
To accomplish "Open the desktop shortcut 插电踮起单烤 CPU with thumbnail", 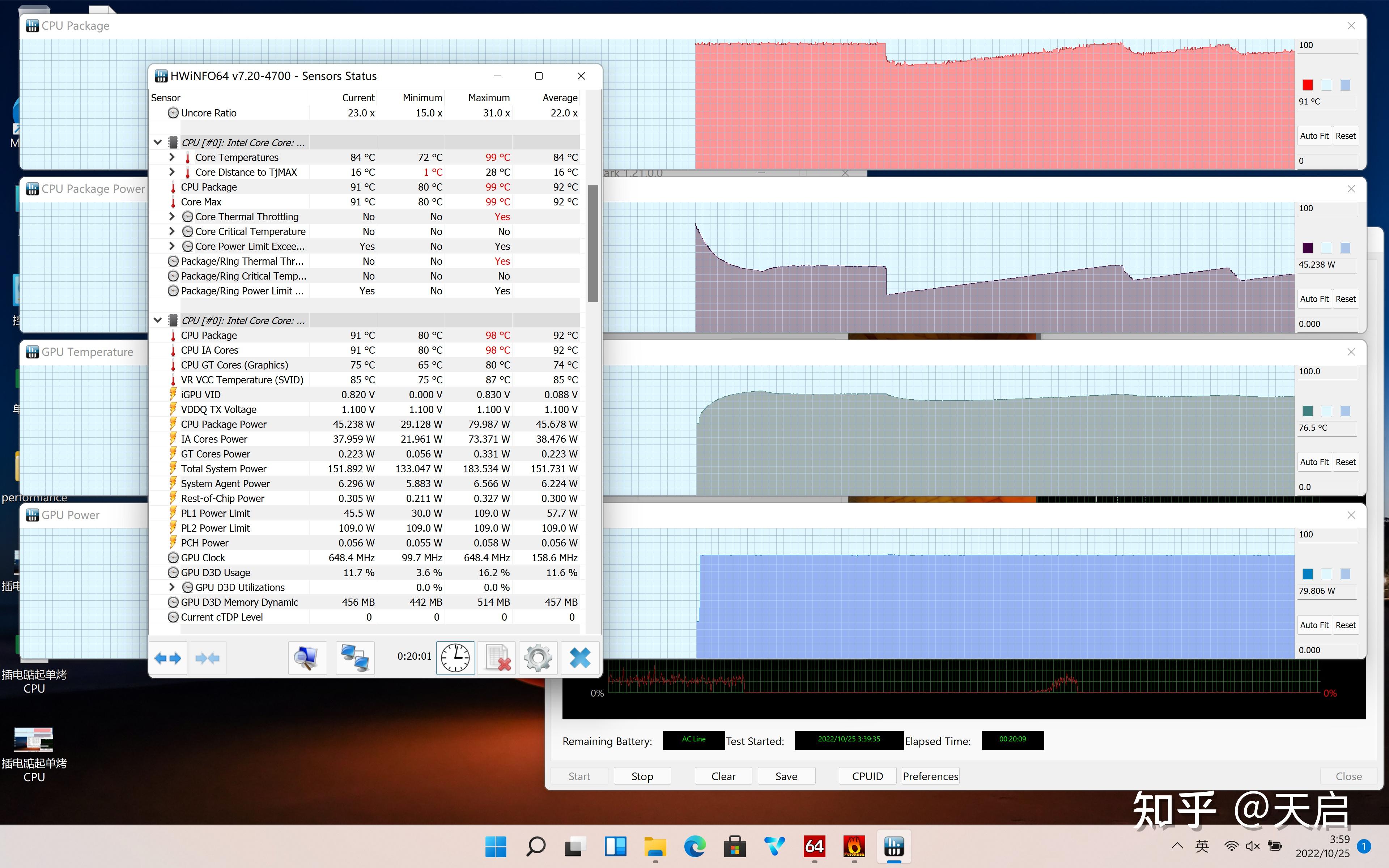I will 34,754.
